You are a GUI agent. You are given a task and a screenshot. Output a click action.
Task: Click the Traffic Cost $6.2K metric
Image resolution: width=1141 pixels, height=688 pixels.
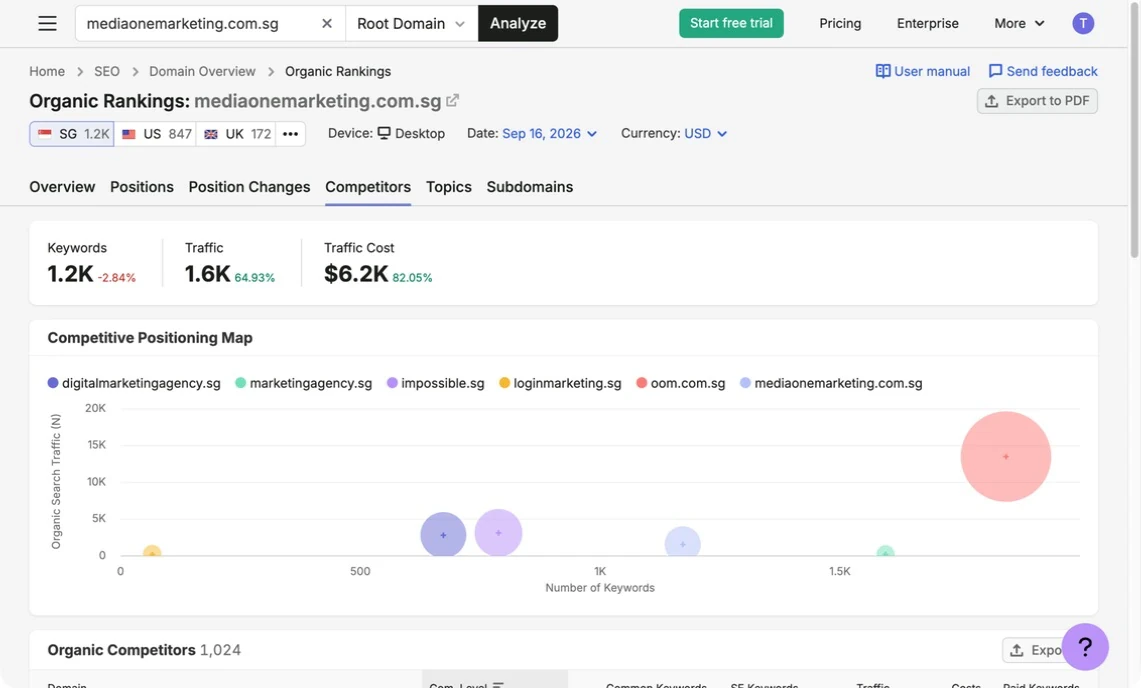(378, 263)
